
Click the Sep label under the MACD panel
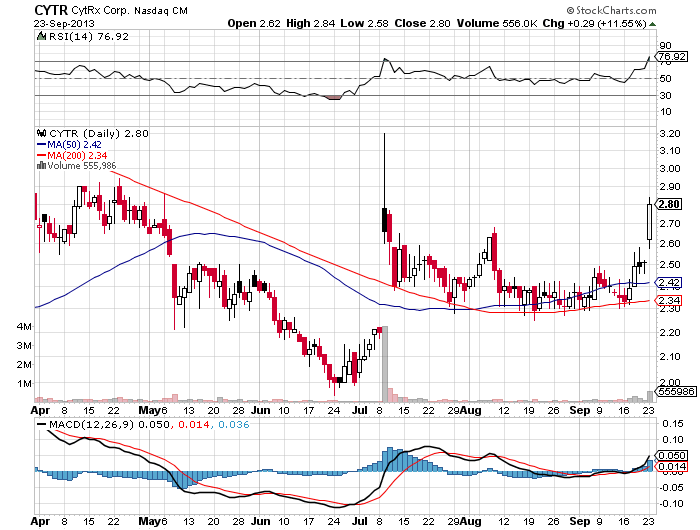pyautogui.click(x=579, y=521)
